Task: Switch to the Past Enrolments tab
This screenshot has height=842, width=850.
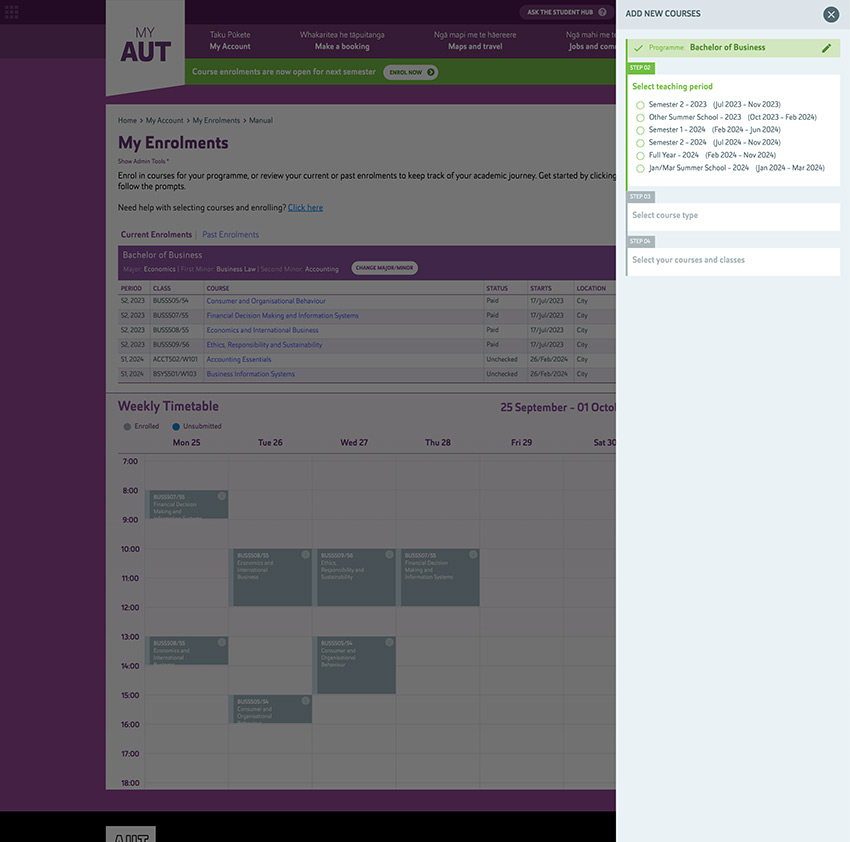Action: point(230,235)
